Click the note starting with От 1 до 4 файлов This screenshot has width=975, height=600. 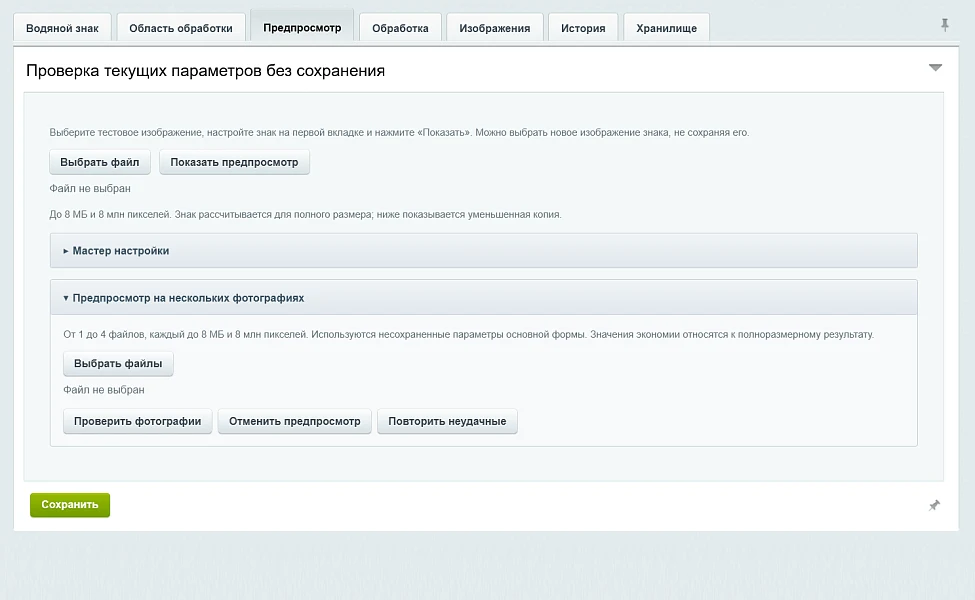468,335
